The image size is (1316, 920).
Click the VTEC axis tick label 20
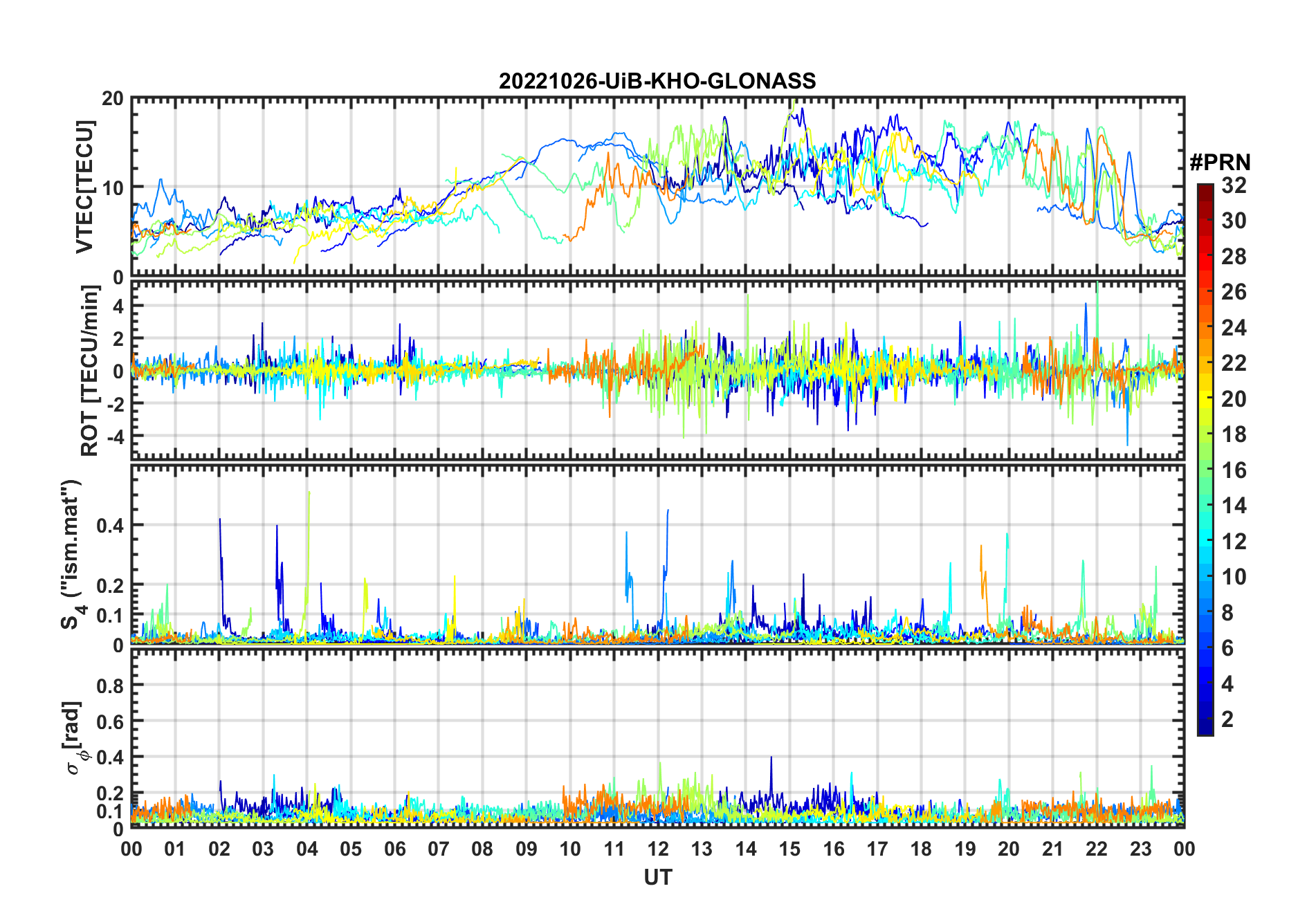113,99
